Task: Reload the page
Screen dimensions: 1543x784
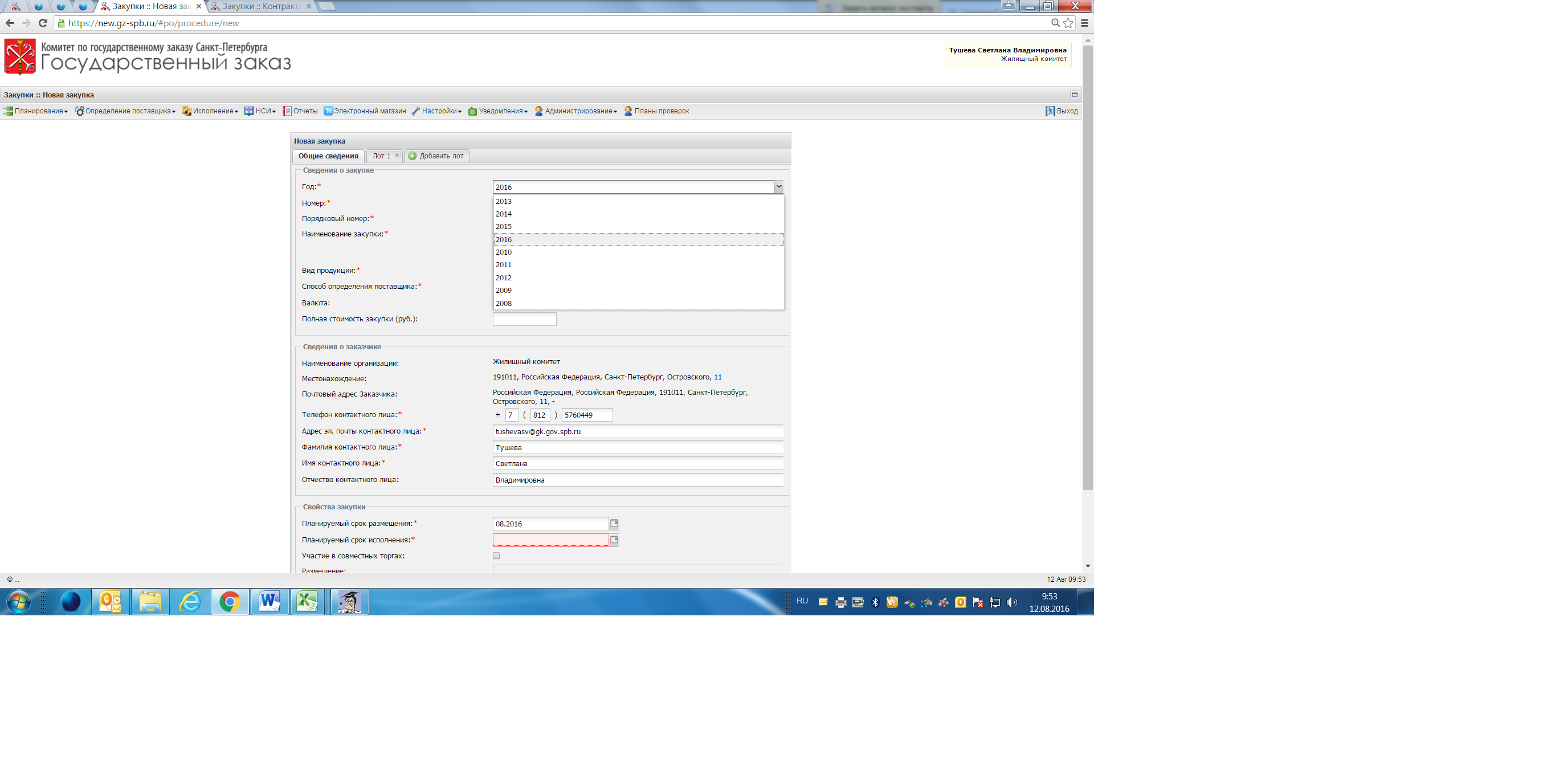Action: pos(43,23)
